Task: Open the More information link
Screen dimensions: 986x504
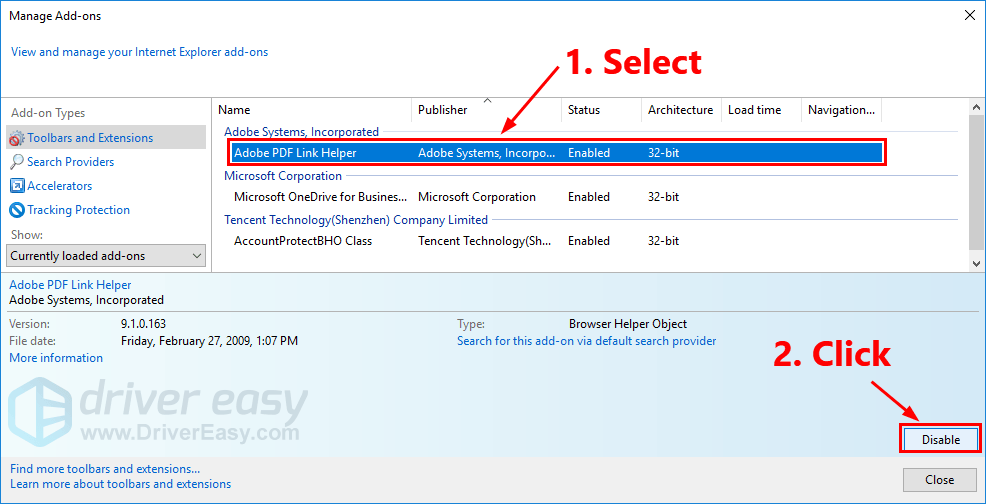Action: 56,358
